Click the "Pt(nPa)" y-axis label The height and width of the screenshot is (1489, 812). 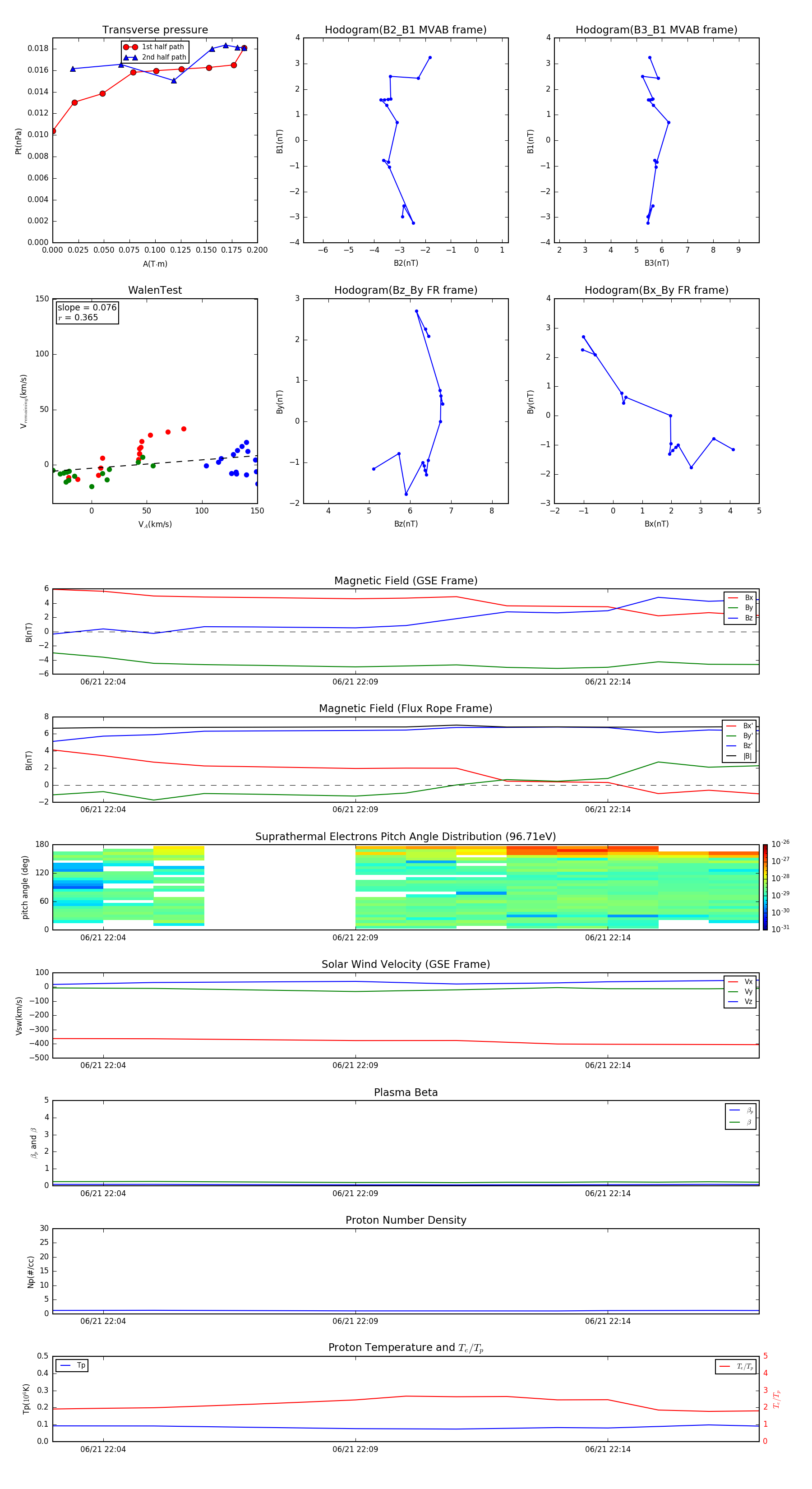click(x=18, y=141)
